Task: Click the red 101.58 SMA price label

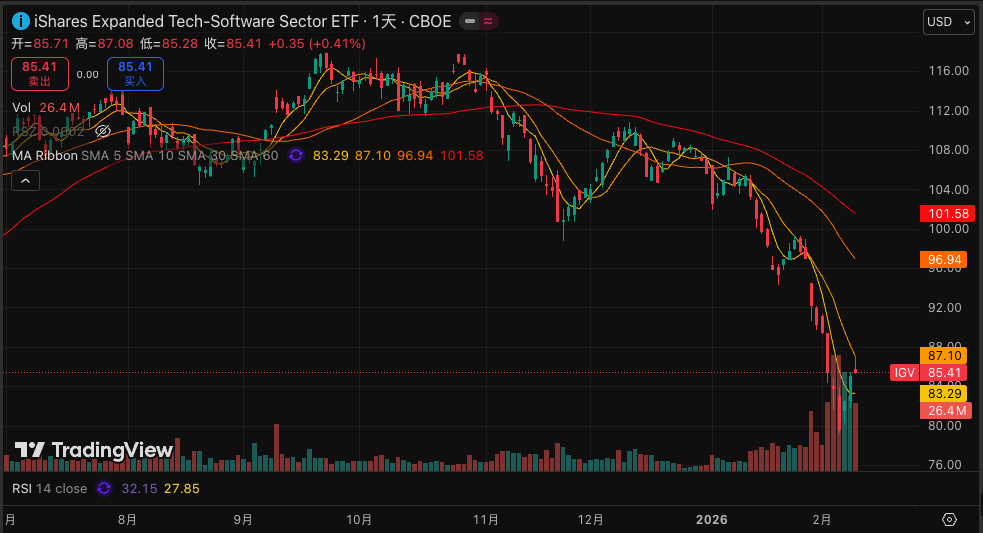Action: click(x=945, y=213)
